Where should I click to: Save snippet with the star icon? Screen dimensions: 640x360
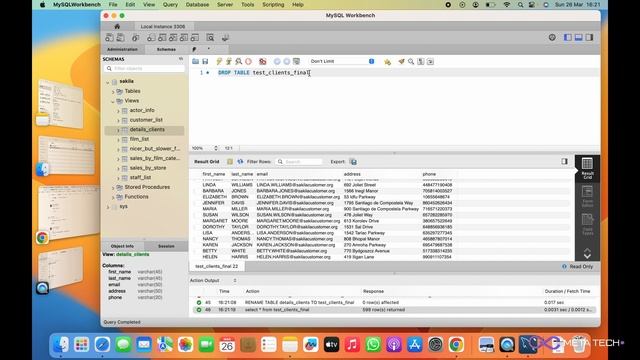click(x=387, y=61)
